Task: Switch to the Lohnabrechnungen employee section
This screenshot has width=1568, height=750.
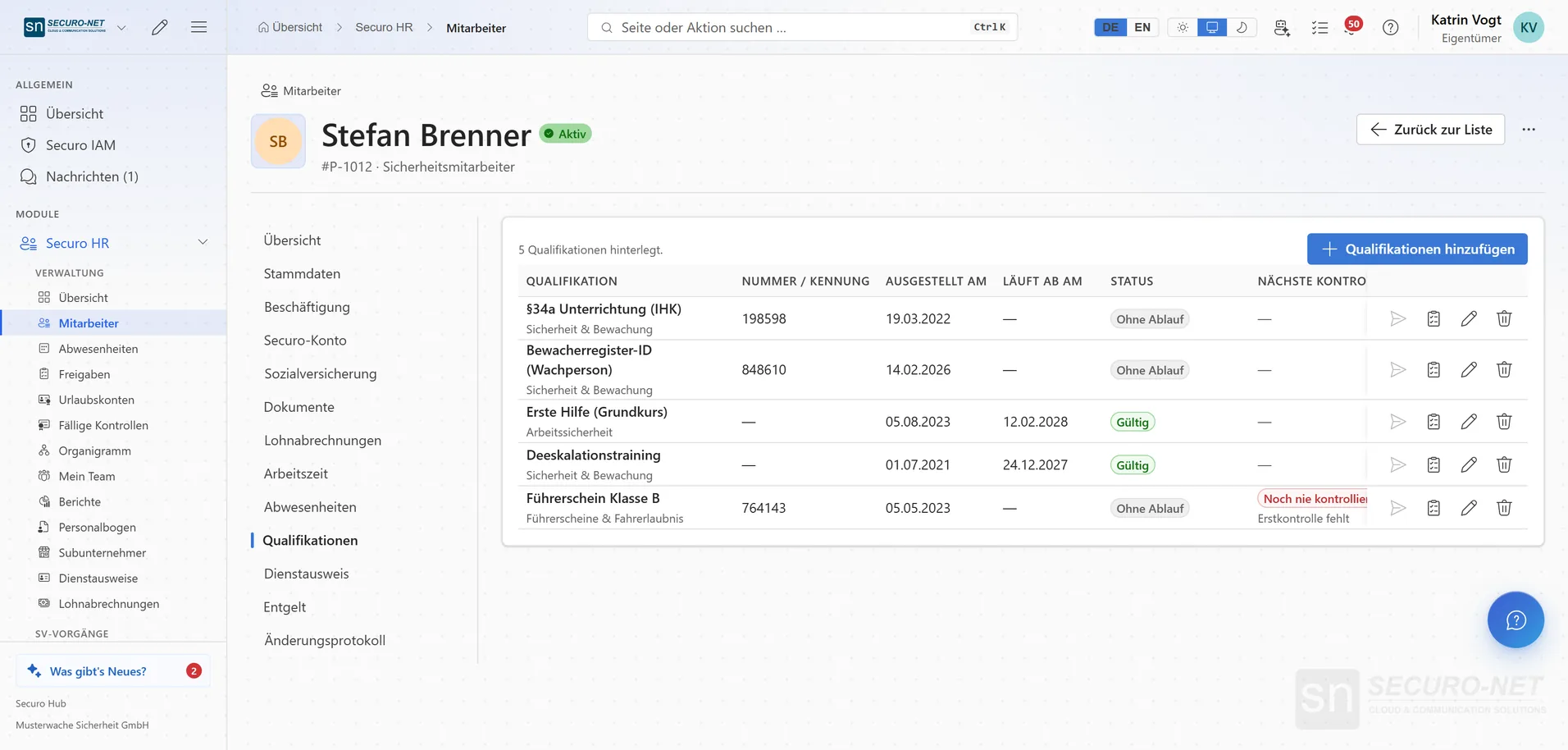Action: [322, 441]
